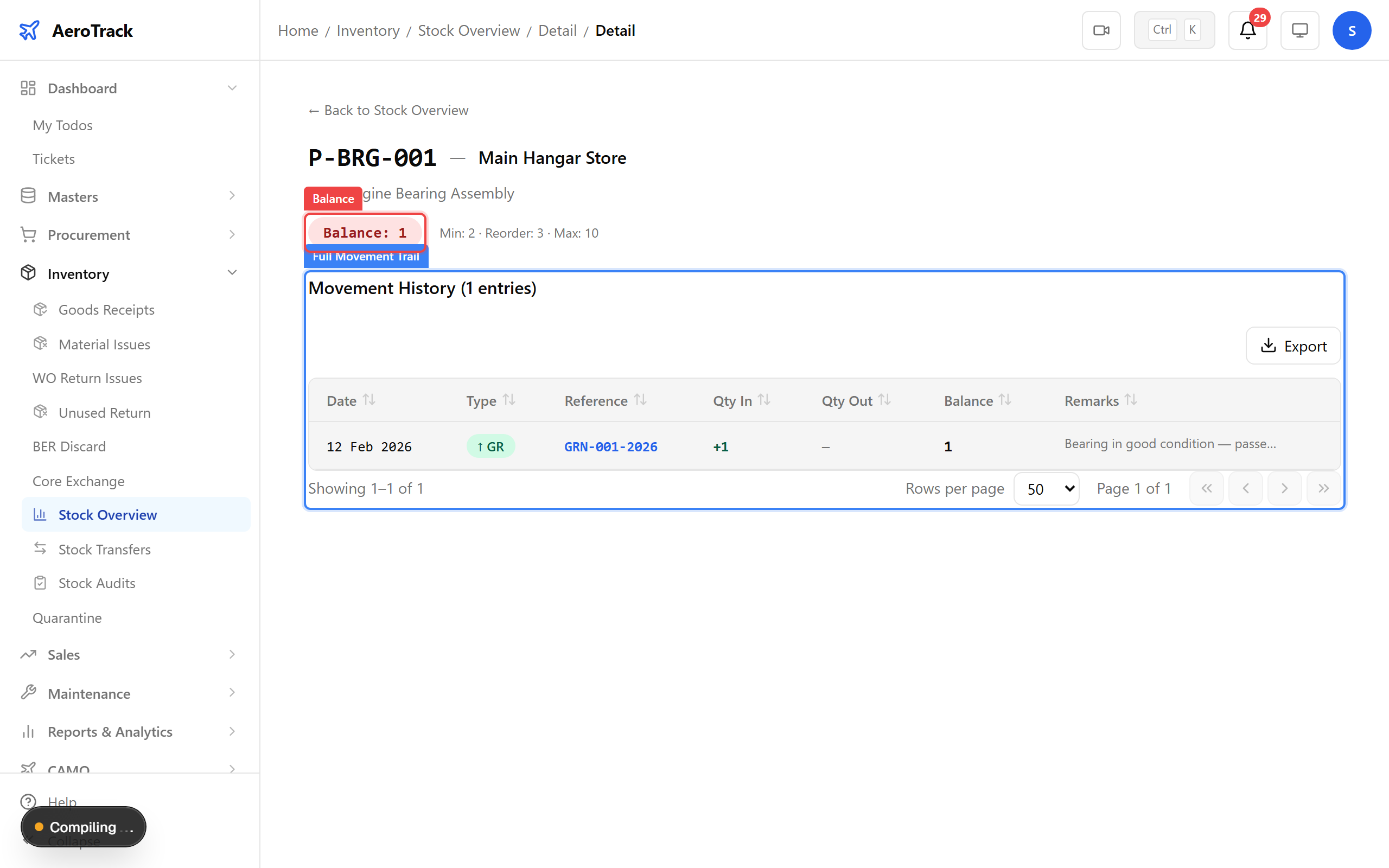Collapse the Inventory section

click(232, 273)
